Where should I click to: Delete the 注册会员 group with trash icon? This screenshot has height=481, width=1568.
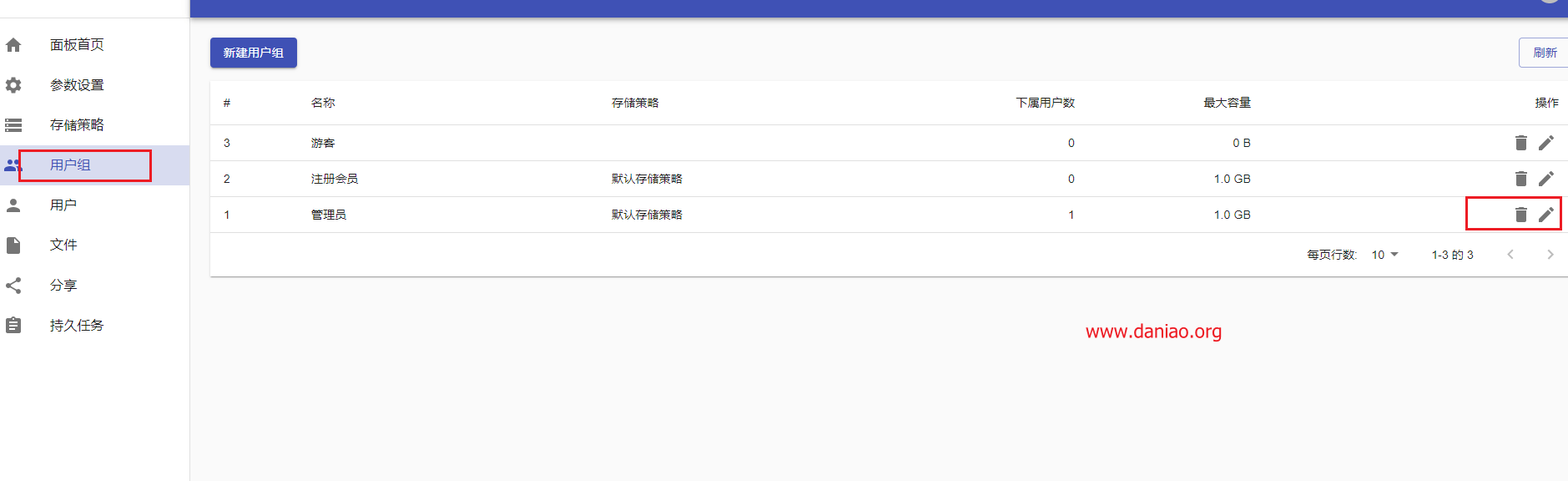click(x=1521, y=179)
